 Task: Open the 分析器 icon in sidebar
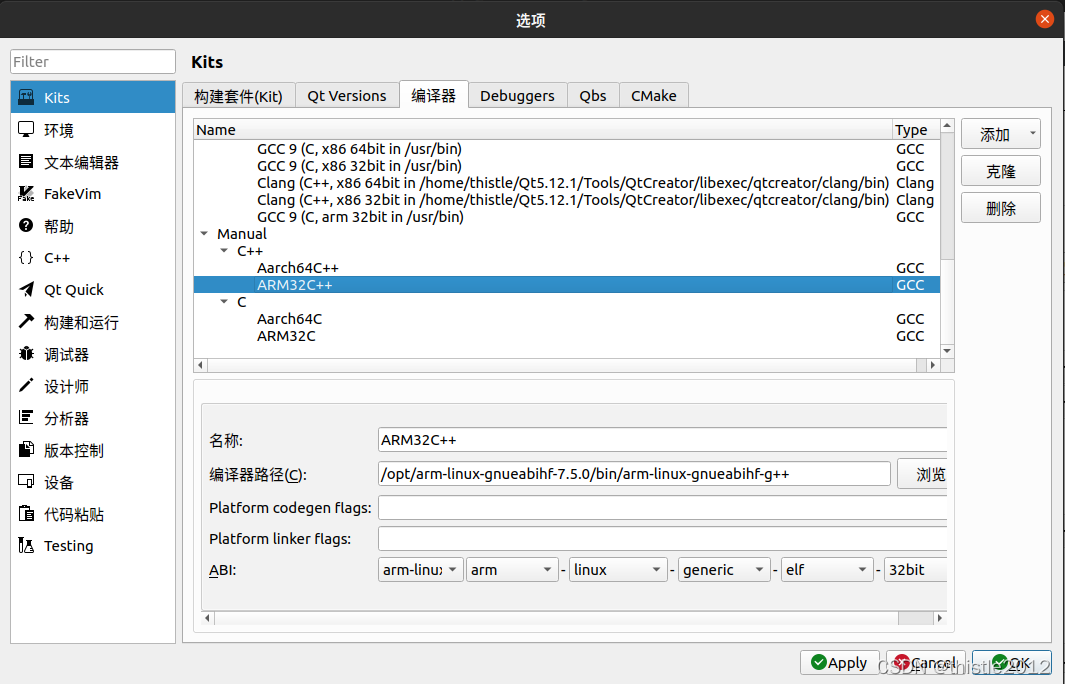click(26, 418)
